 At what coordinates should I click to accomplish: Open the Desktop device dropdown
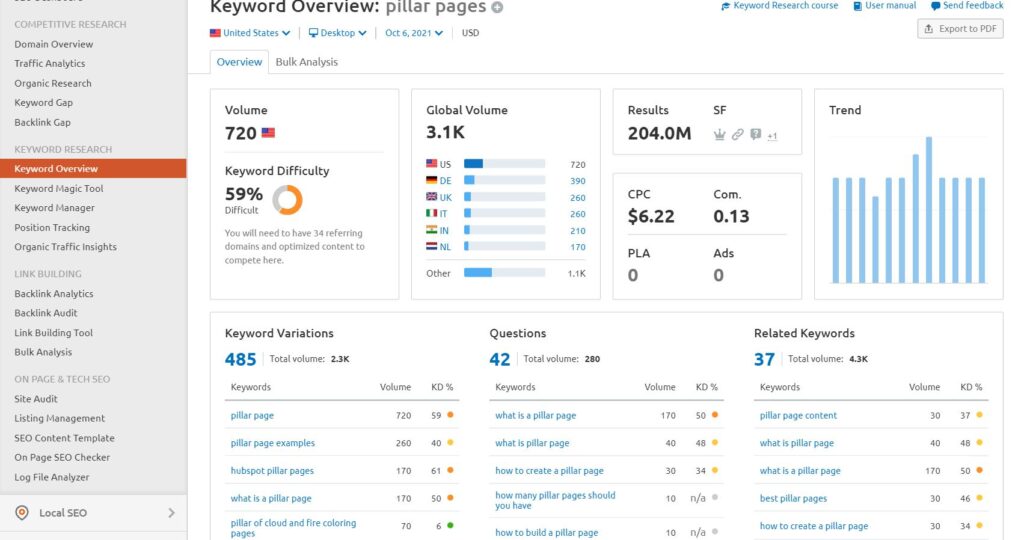(x=337, y=33)
